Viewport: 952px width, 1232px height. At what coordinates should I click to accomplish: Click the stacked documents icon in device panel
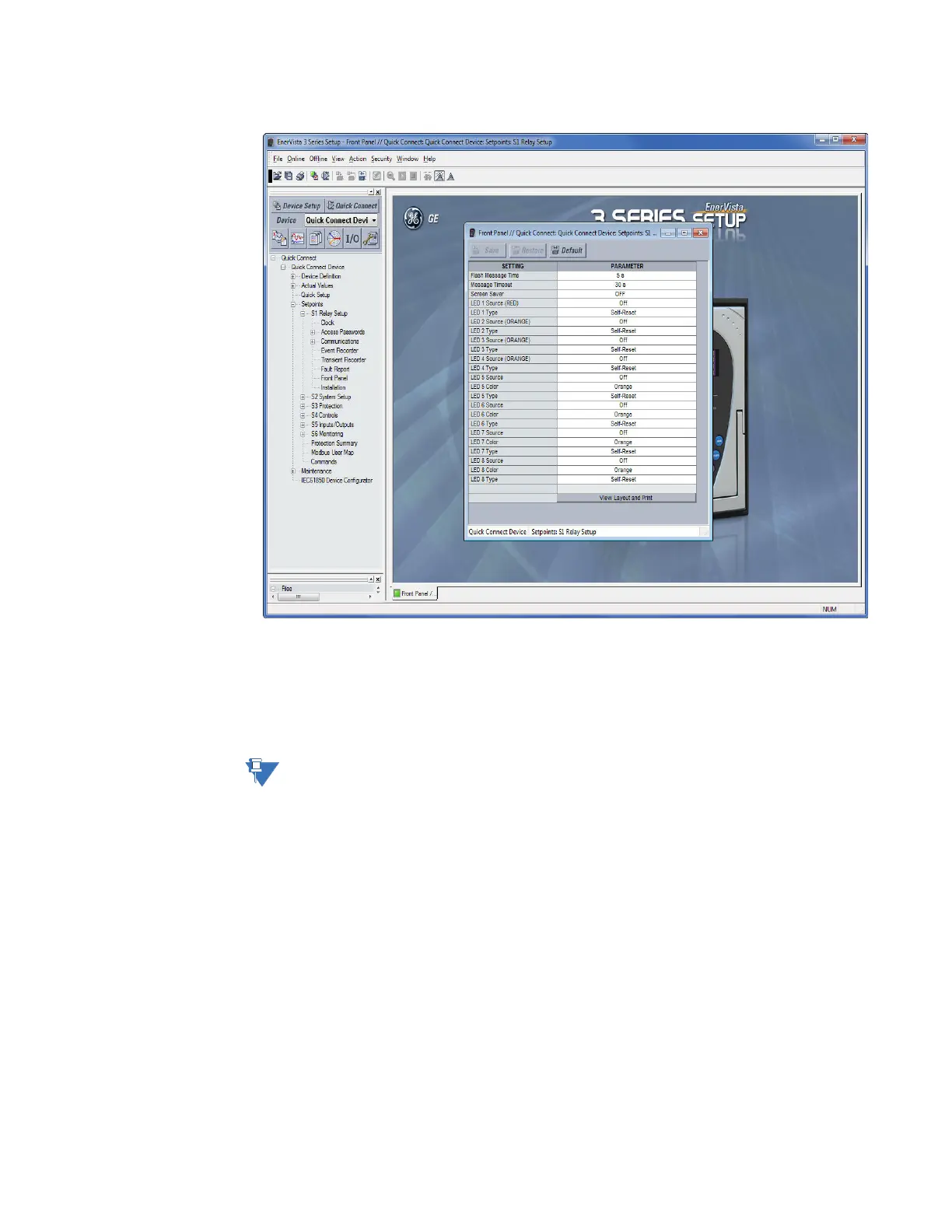(x=316, y=239)
